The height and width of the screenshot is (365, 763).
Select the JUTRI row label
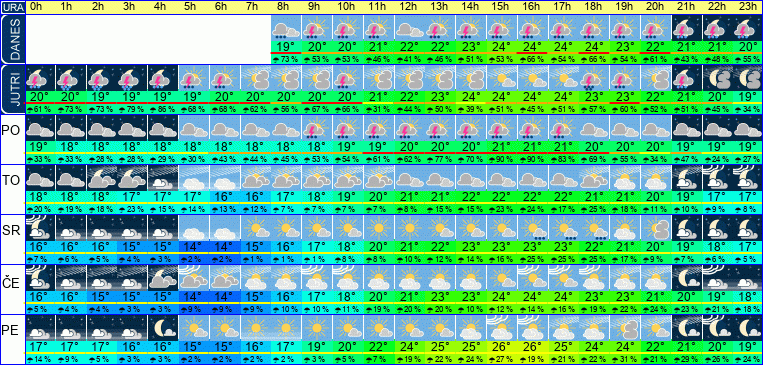point(12,90)
